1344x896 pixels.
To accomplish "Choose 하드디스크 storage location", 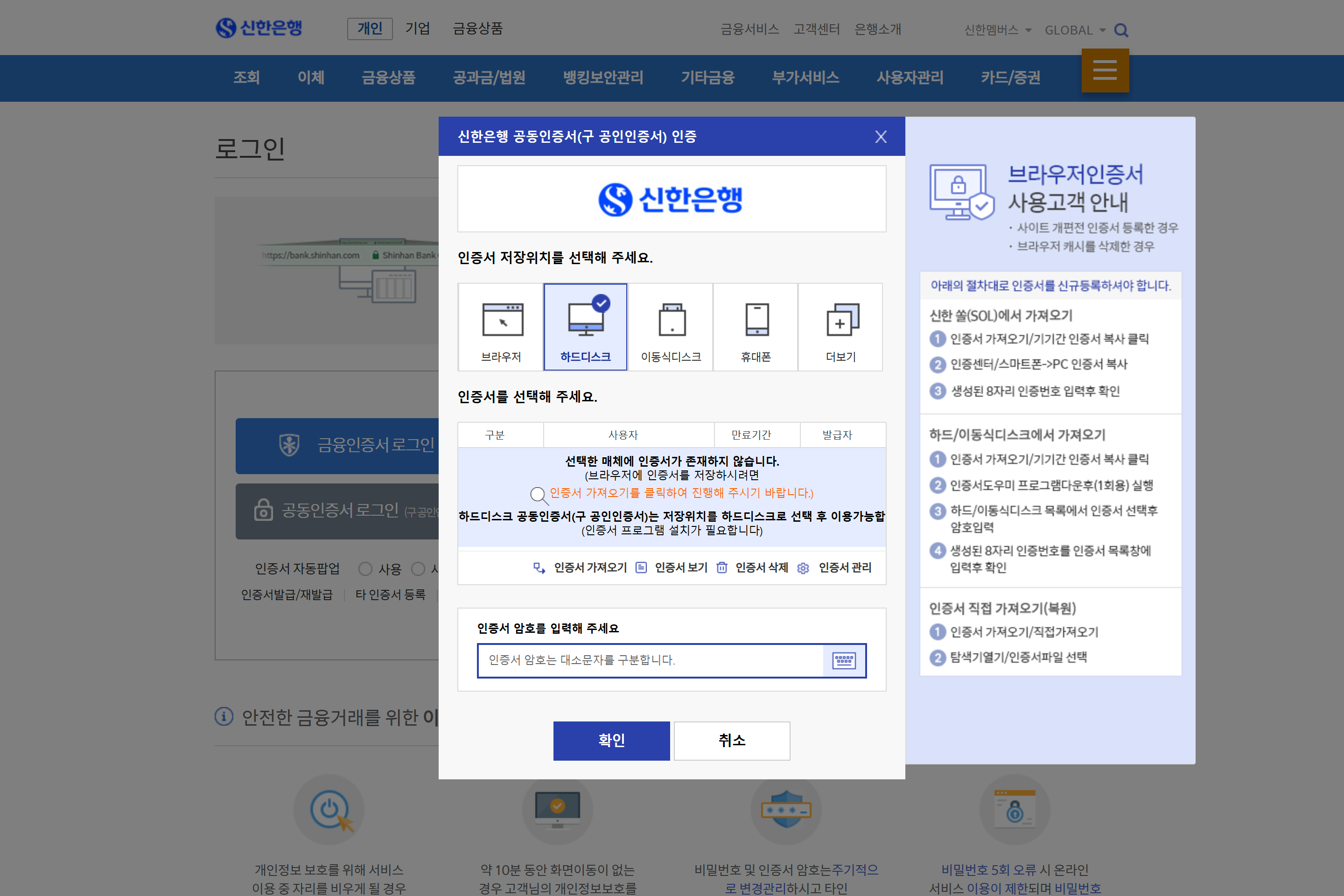I will 585,327.
